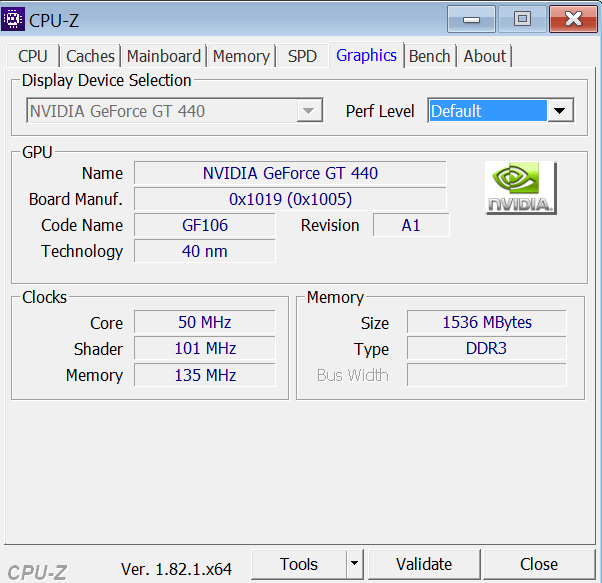Select the Default perf level value
This screenshot has width=602, height=583.
coord(488,111)
